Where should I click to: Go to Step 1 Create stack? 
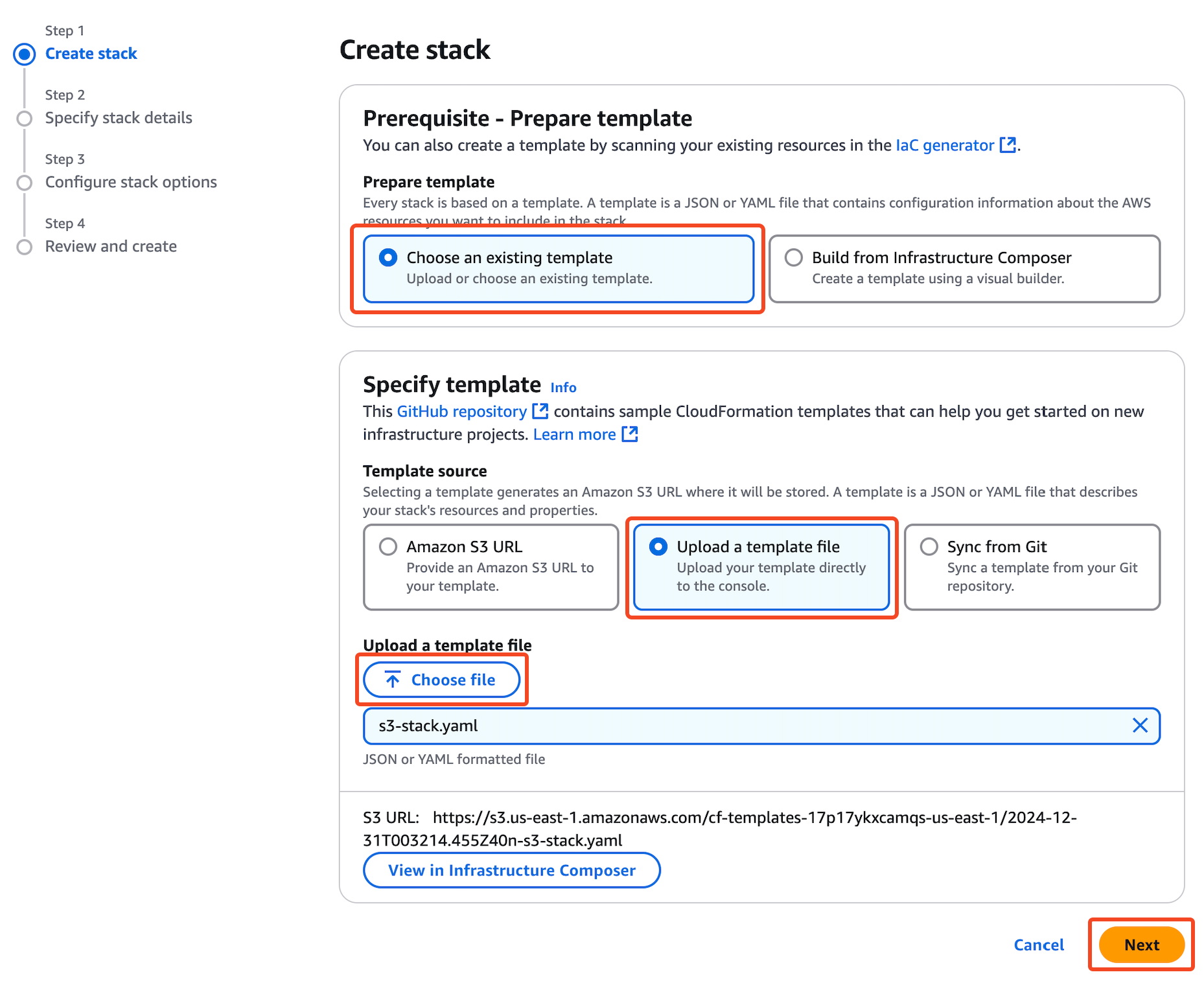pyautogui.click(x=91, y=54)
